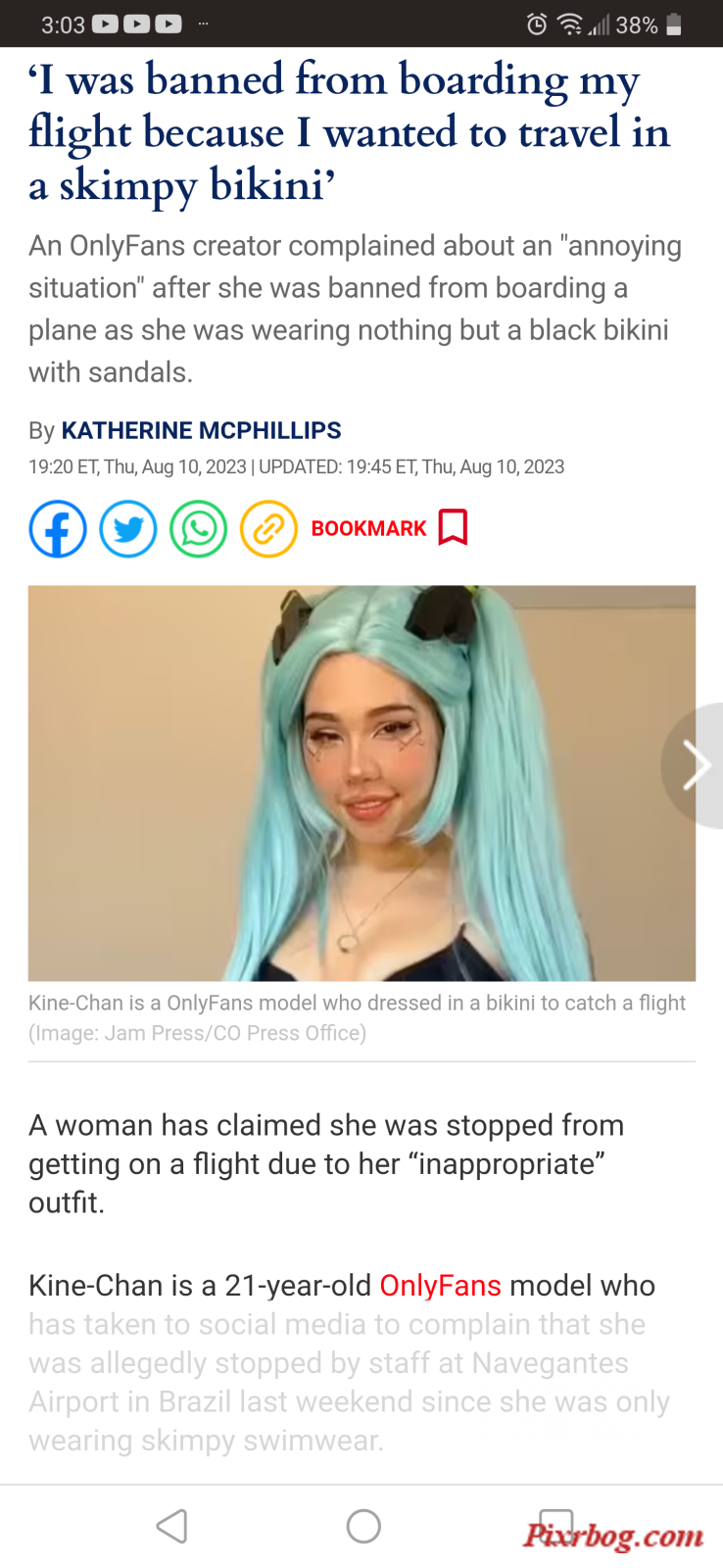Tap the red bookmark flag icon
The width and height of the screenshot is (723, 1568).
pos(453,527)
